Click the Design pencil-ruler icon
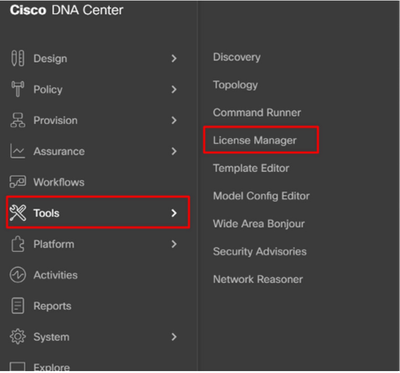Viewport: 400px width, 373px height. [17, 58]
